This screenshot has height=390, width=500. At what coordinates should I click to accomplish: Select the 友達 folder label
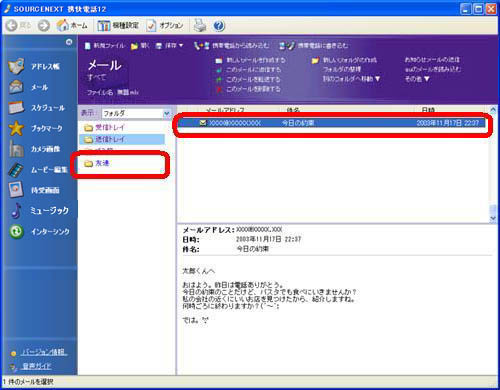click(102, 163)
